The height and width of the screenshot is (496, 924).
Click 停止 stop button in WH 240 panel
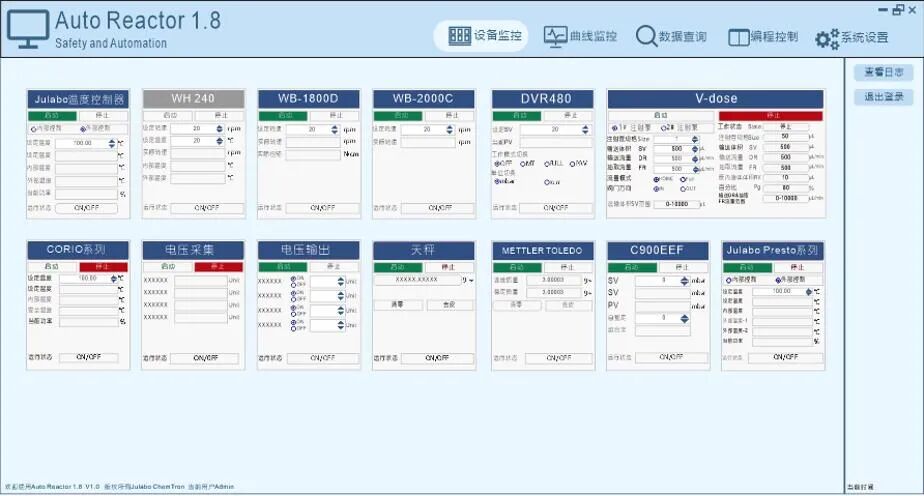[220, 115]
